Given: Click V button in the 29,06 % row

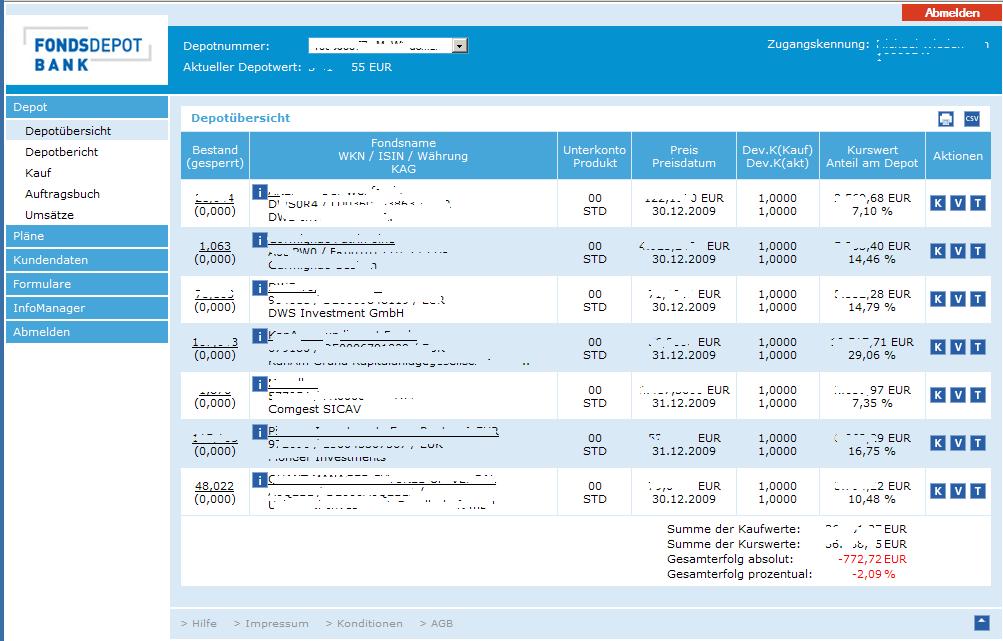Looking at the screenshot, I should pos(958,347).
